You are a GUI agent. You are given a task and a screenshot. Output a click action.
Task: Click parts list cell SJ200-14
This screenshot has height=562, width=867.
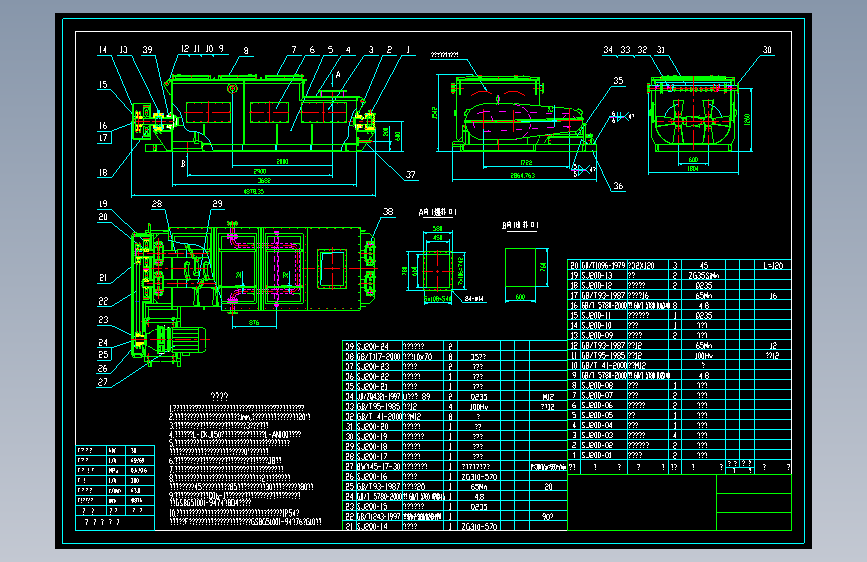click(373, 526)
